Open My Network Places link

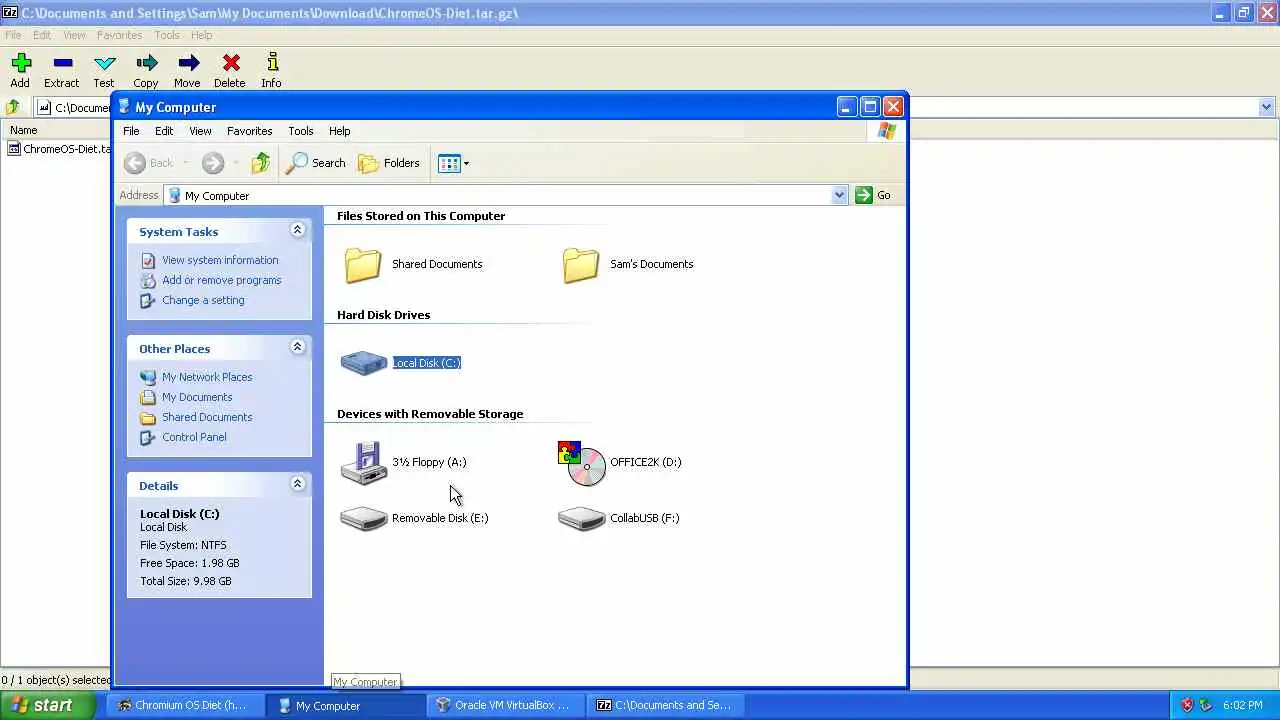pos(207,377)
